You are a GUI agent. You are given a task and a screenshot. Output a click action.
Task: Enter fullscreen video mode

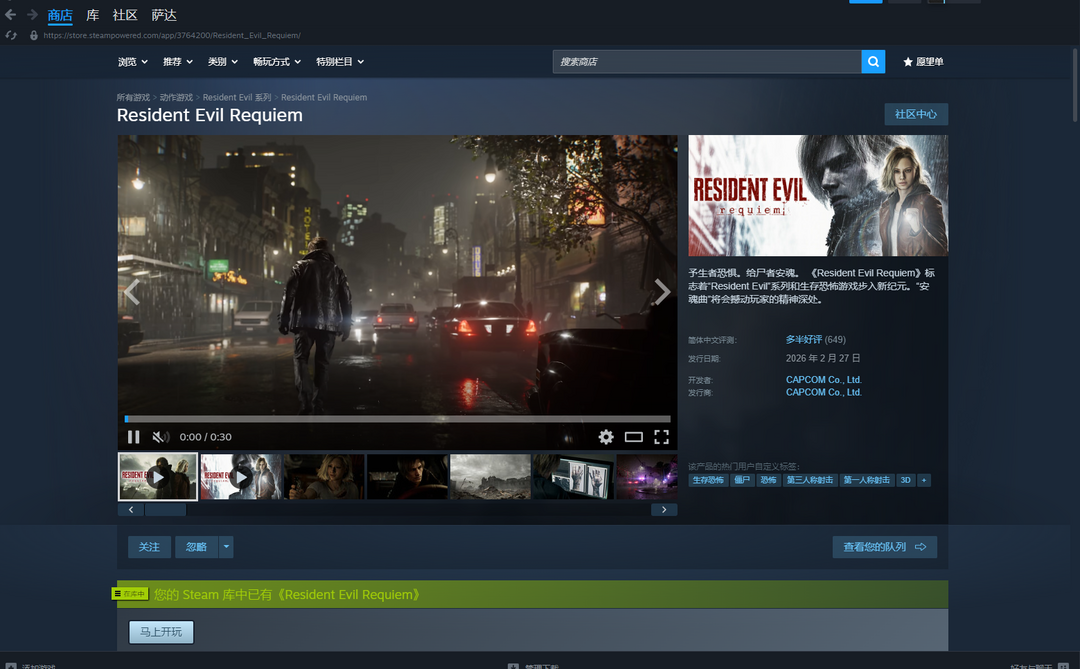click(x=661, y=437)
